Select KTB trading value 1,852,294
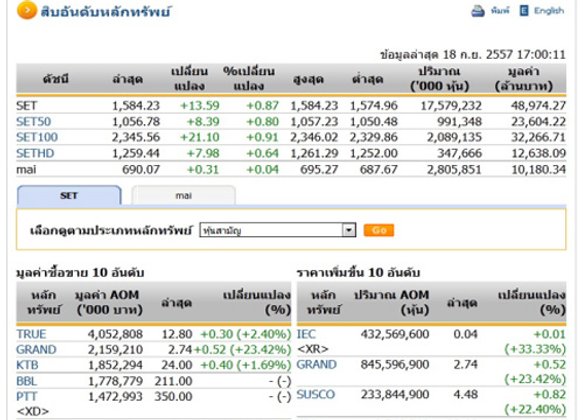Viewport: 583px width, 420px height. coord(115,365)
